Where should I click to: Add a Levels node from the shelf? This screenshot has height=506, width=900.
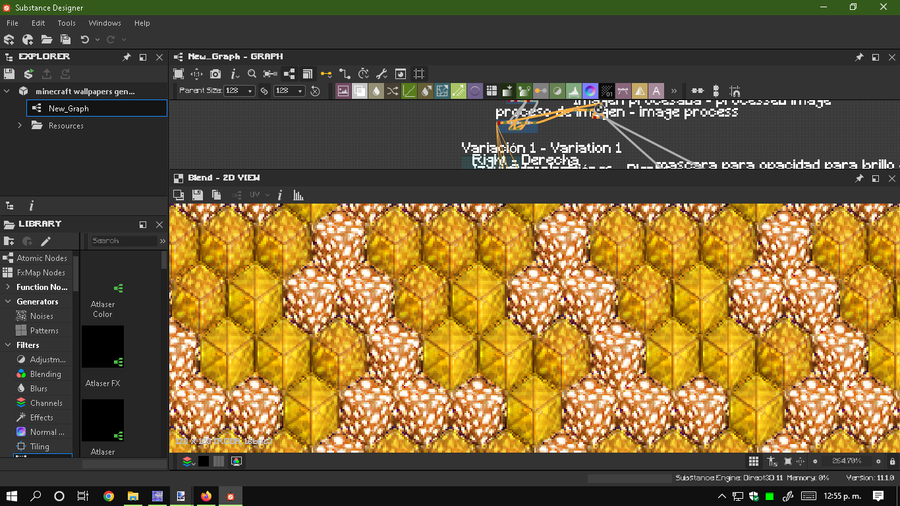click(x=573, y=91)
